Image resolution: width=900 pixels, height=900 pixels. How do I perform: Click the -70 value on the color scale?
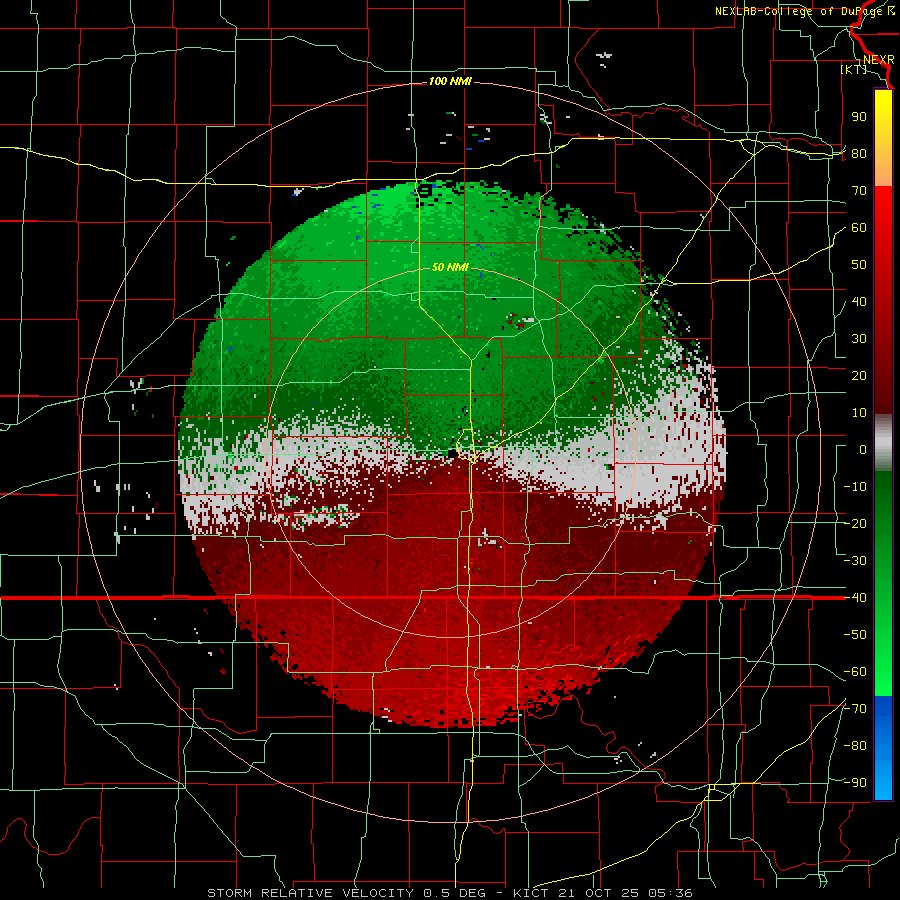click(x=855, y=709)
